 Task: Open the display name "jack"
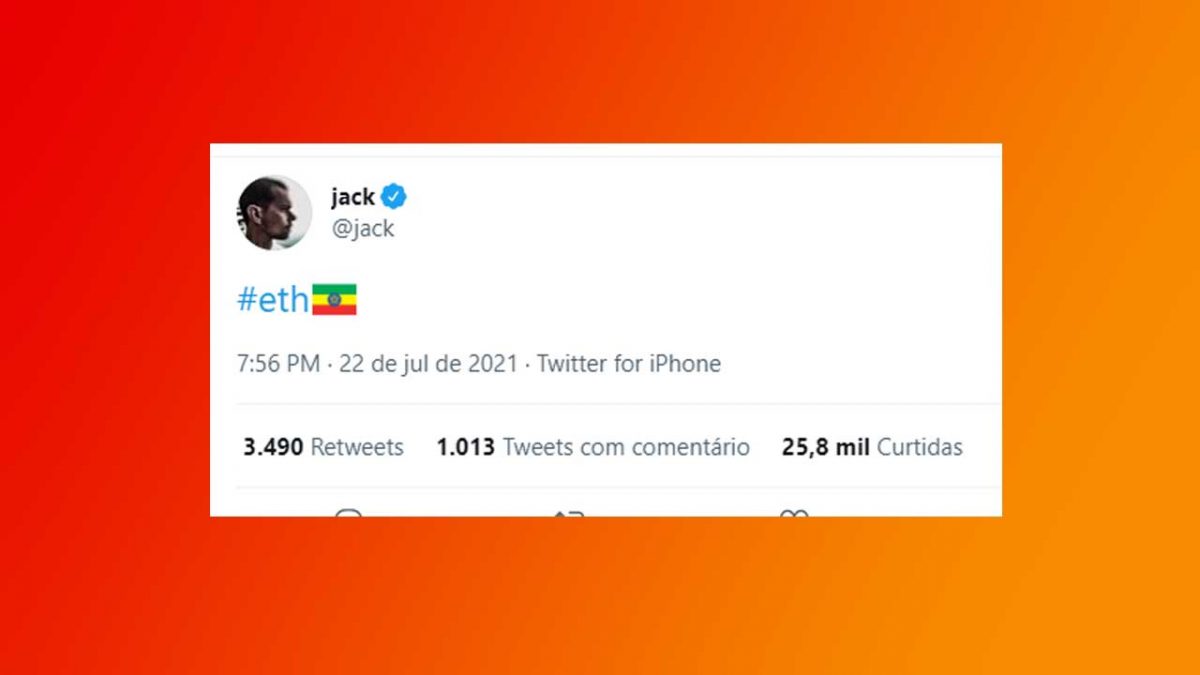tap(353, 197)
